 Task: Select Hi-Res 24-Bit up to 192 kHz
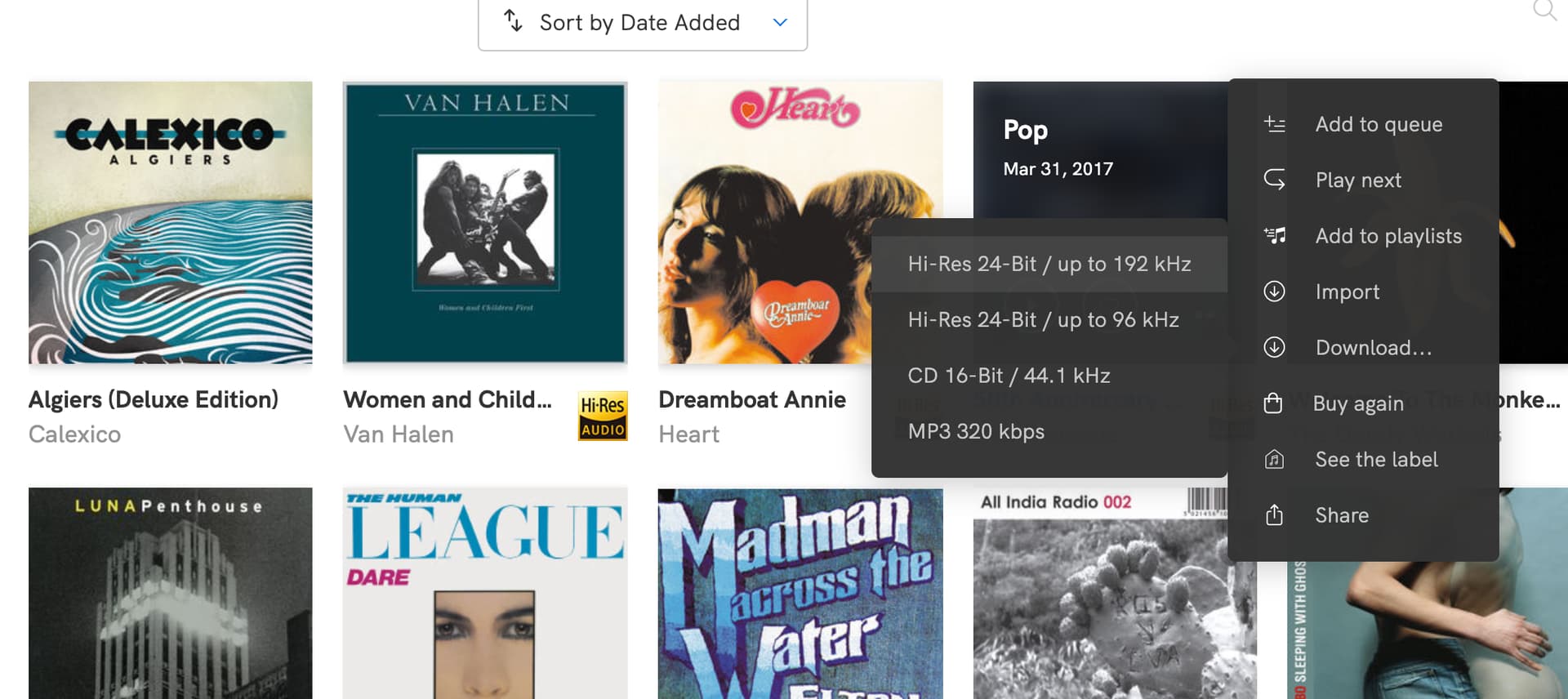(1049, 264)
